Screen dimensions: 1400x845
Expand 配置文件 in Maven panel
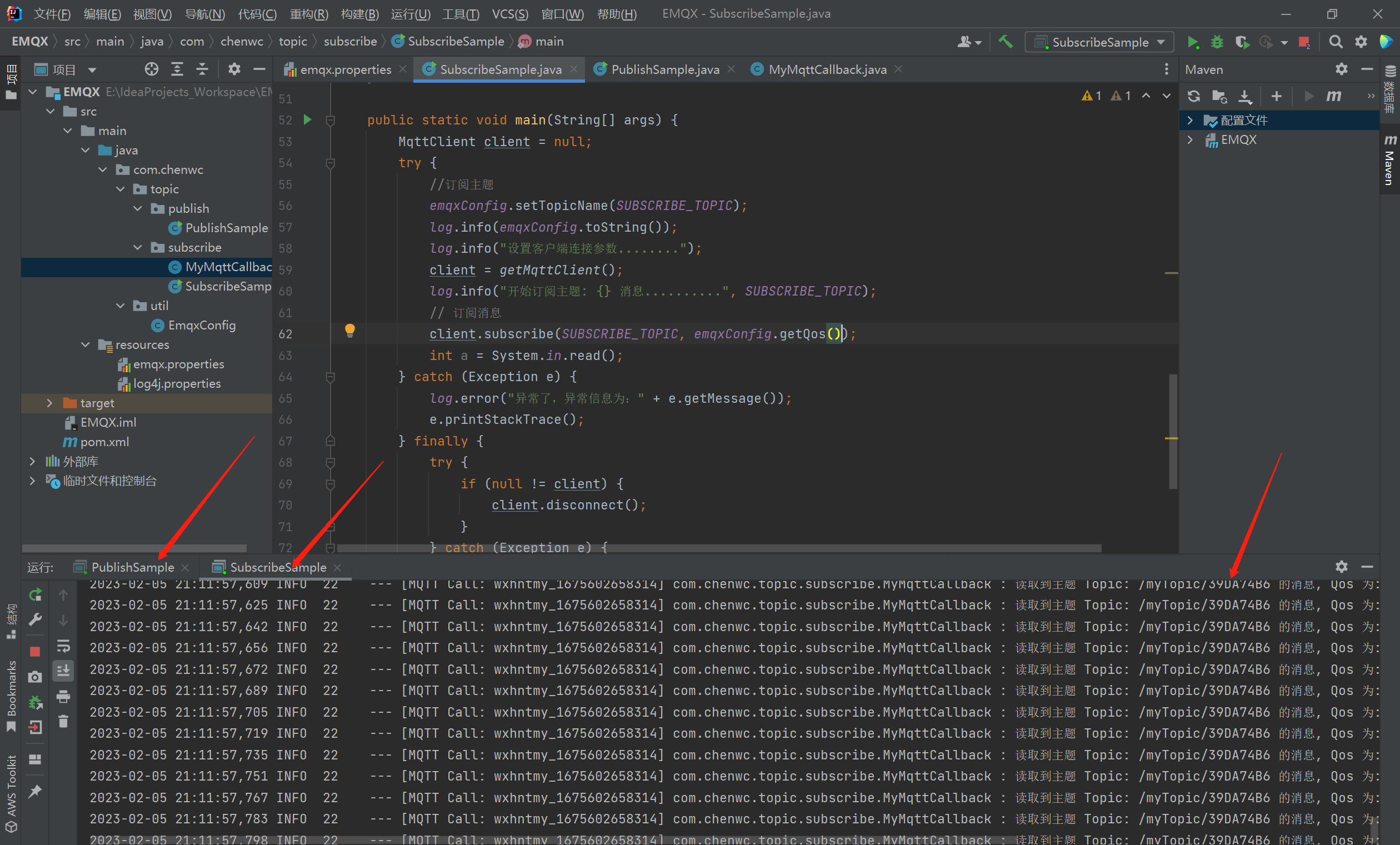point(1190,120)
